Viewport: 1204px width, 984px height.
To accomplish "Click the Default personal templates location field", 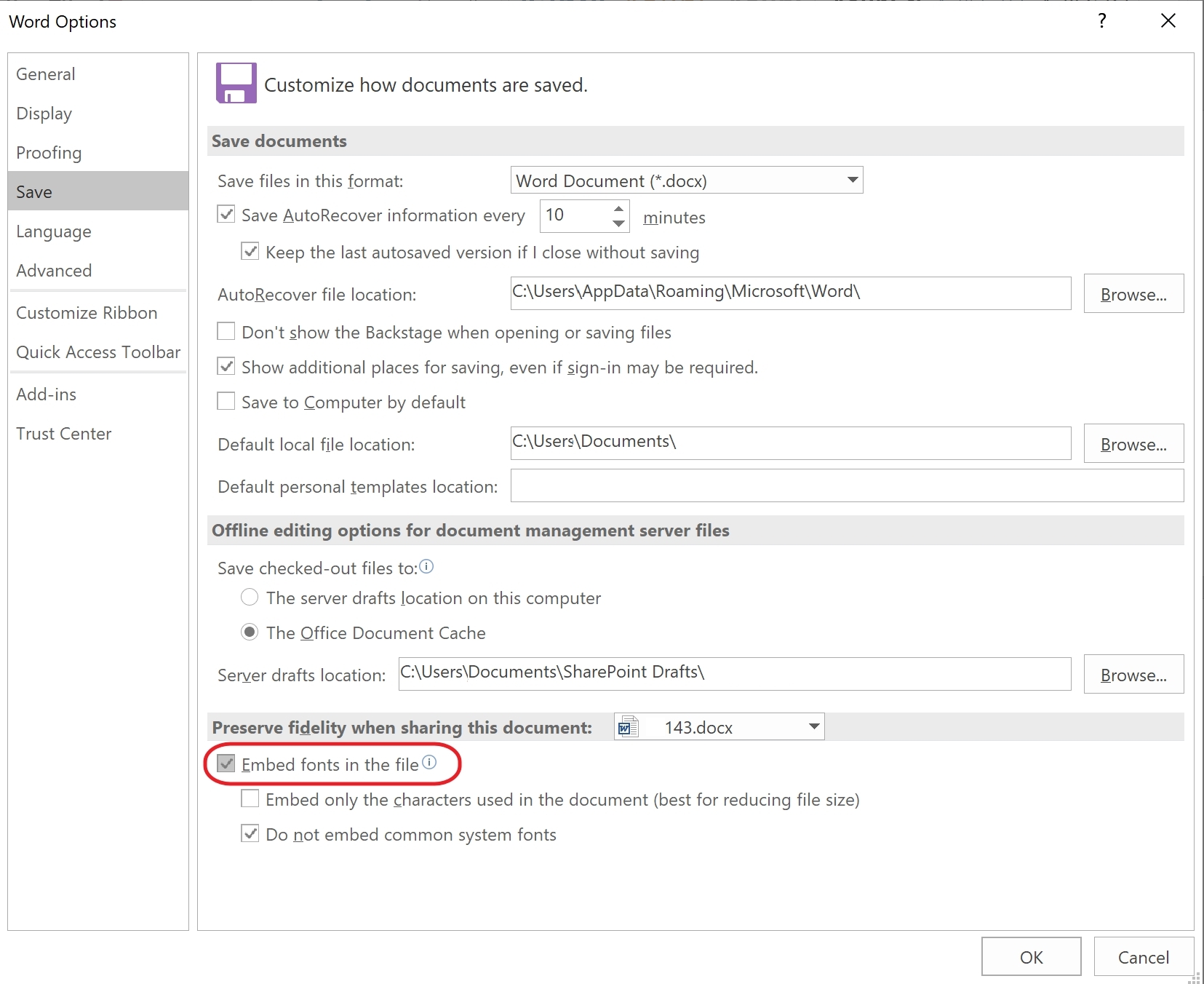I will pos(848,485).
